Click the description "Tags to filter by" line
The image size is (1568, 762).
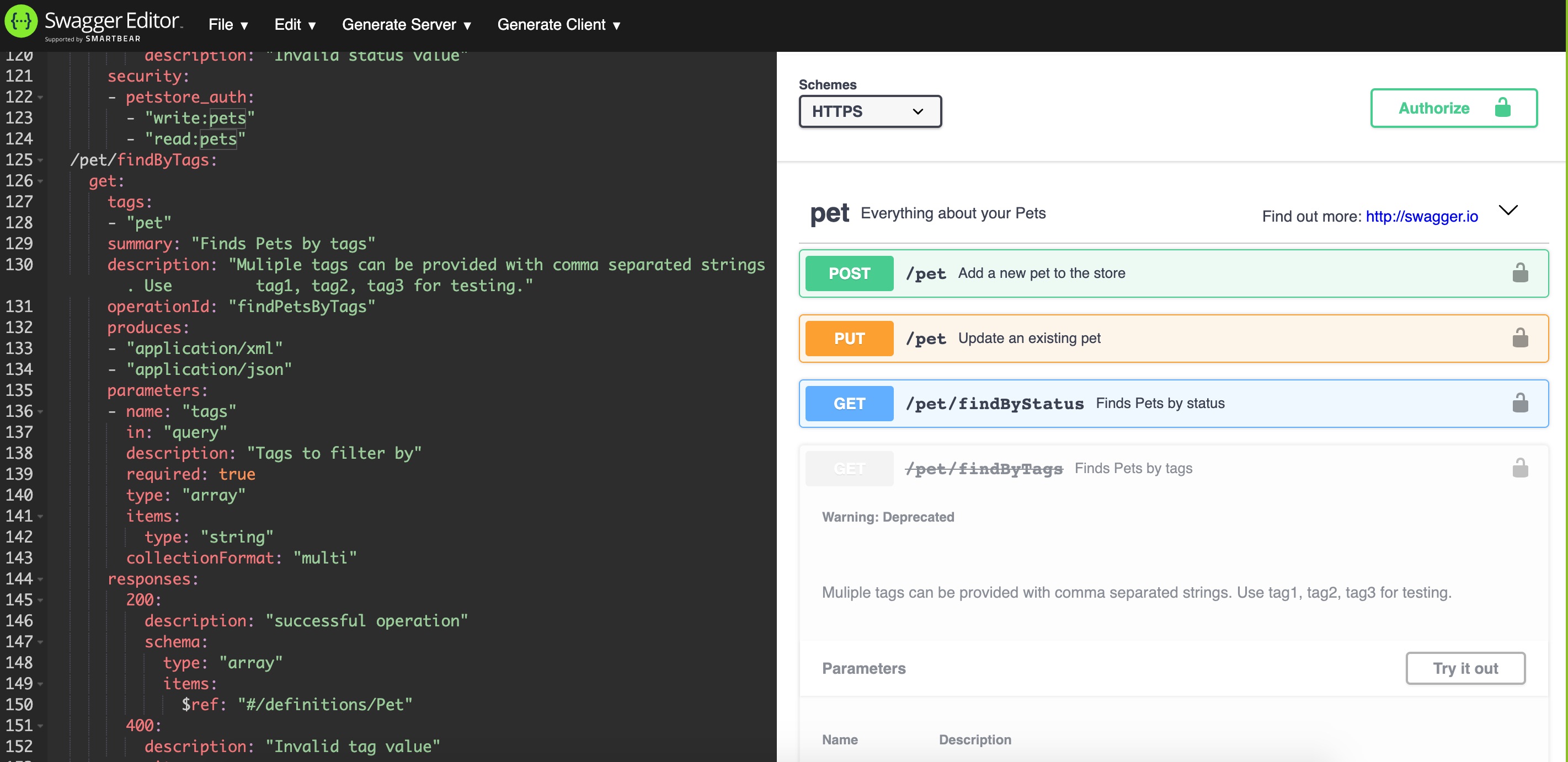(273, 453)
